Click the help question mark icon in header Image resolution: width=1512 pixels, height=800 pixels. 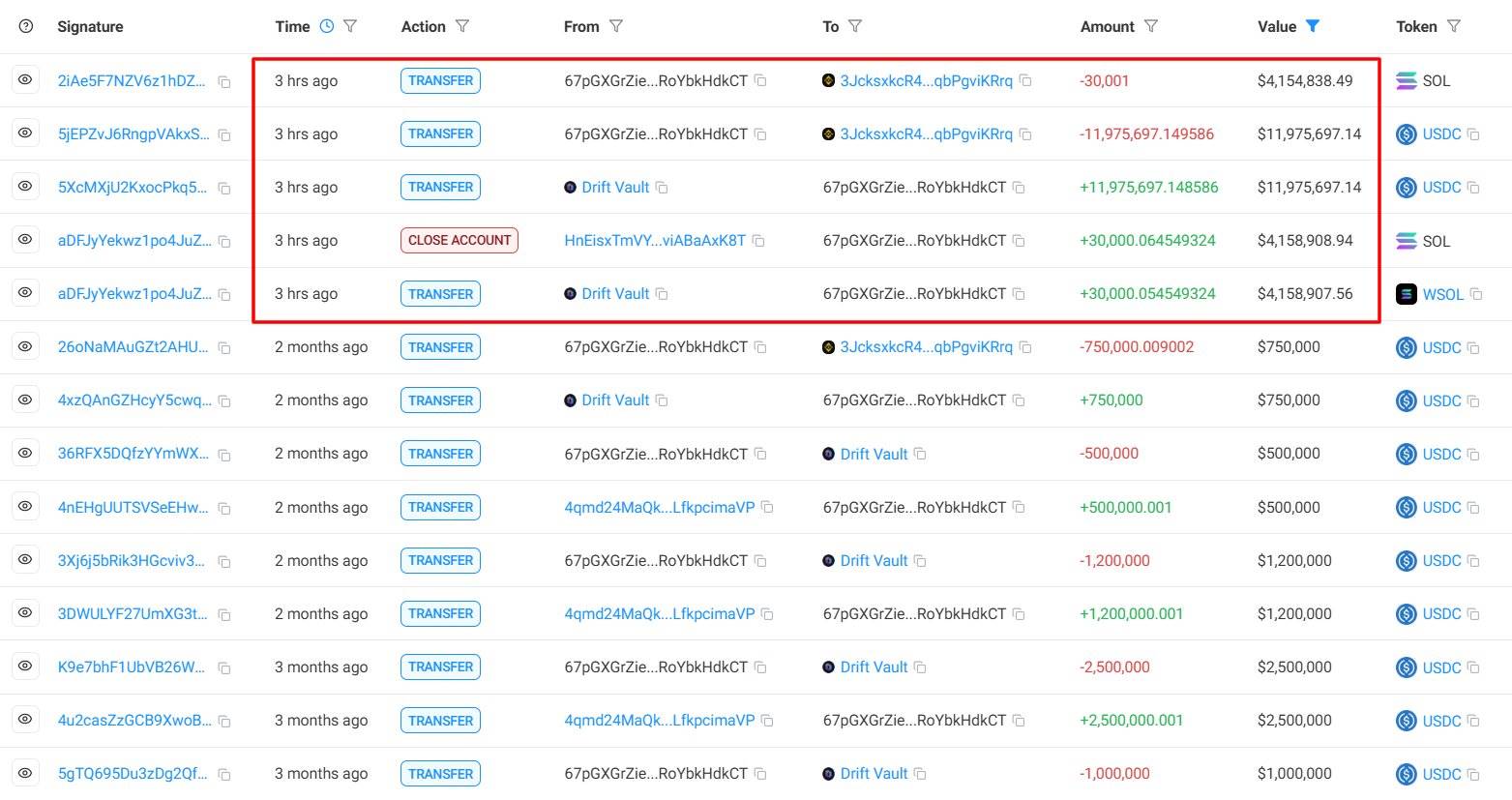tap(25, 26)
